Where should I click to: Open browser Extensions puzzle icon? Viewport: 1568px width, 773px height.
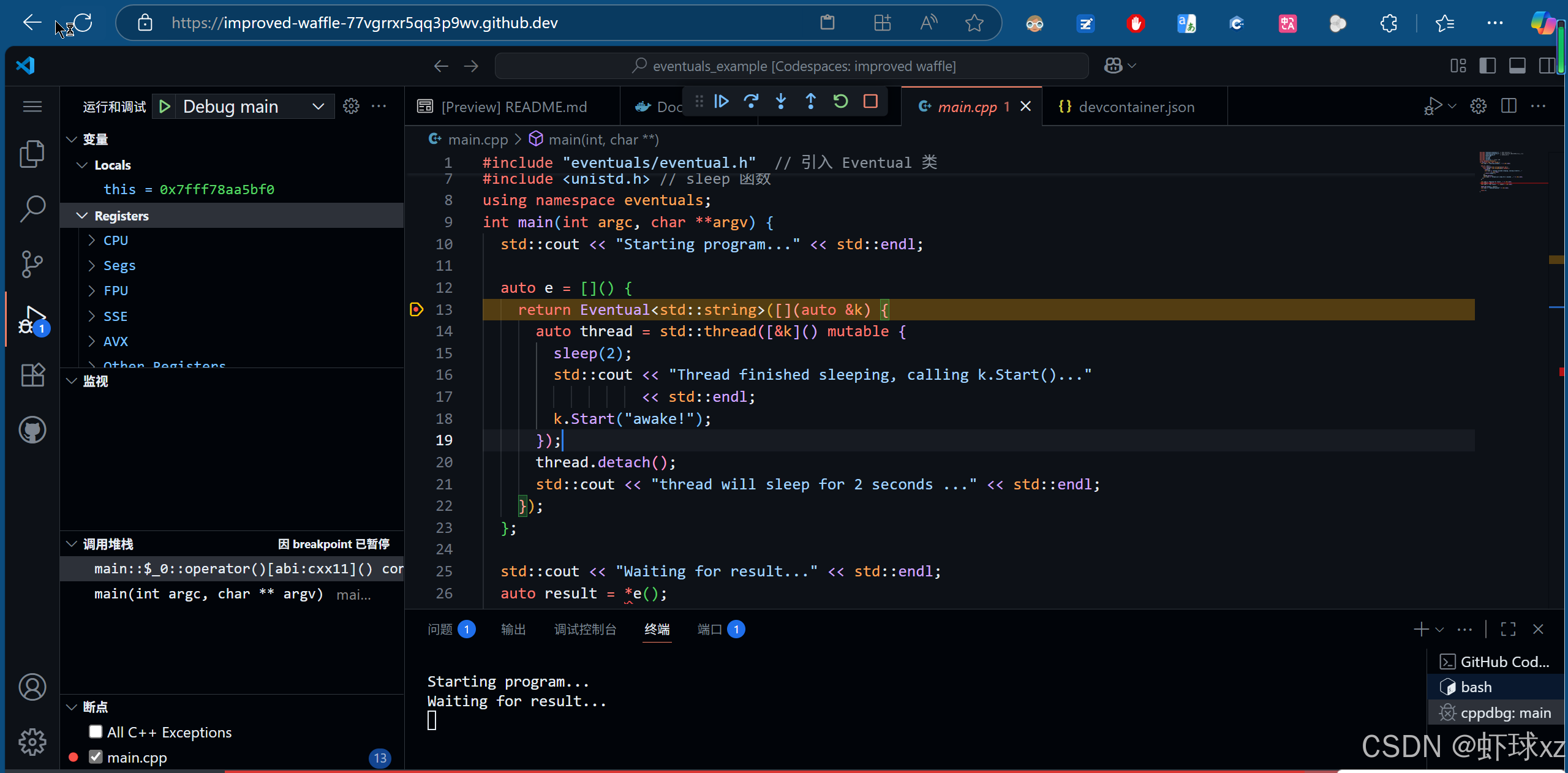[1389, 23]
